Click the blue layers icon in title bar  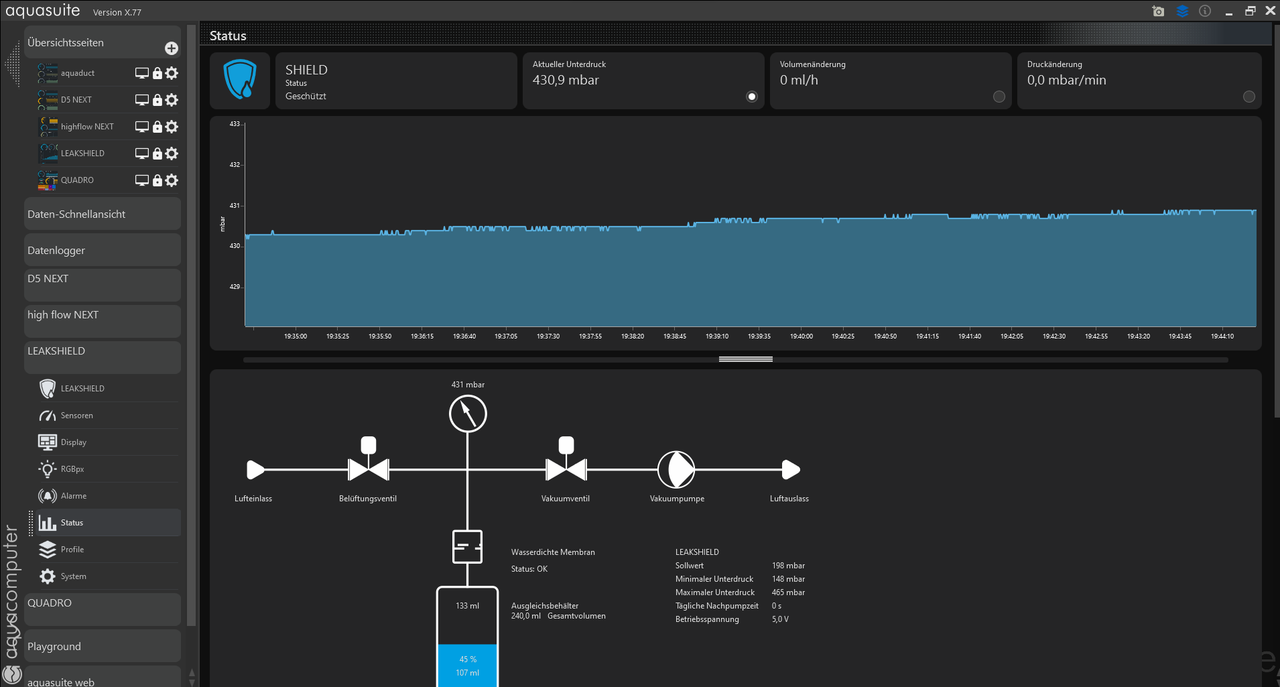(x=1182, y=11)
